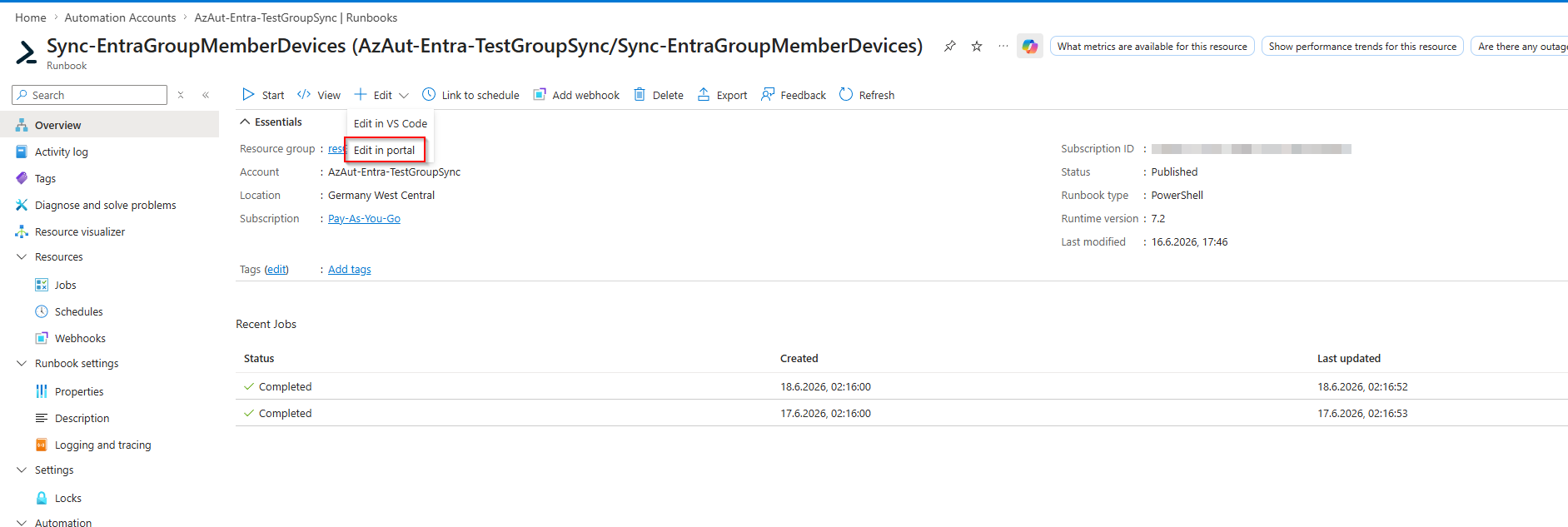Select the PowerShell runbook type value
The width and height of the screenshot is (1568, 527).
1177,195
